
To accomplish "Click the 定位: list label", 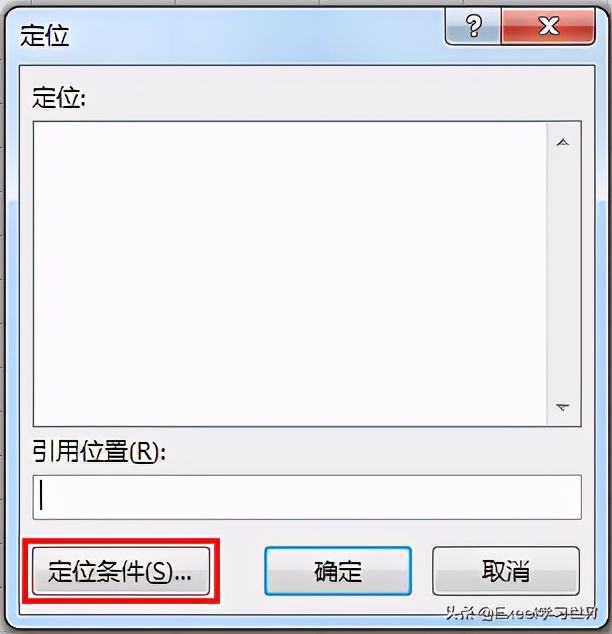I will coord(59,98).
